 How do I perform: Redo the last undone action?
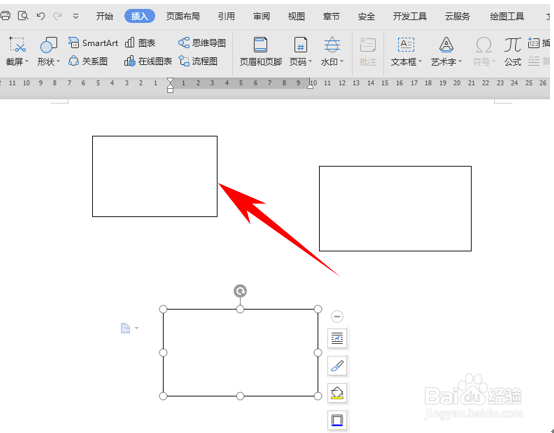57,16
